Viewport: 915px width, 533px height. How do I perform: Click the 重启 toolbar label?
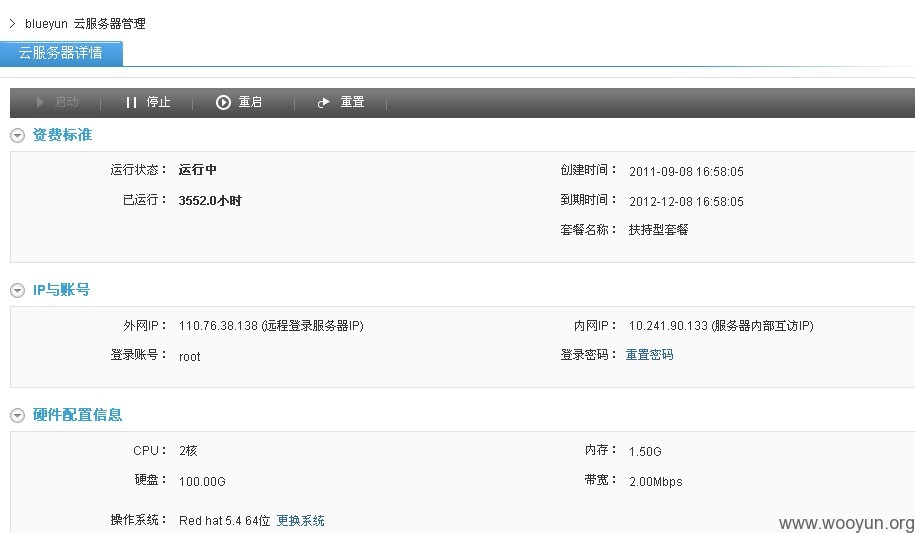coord(250,102)
